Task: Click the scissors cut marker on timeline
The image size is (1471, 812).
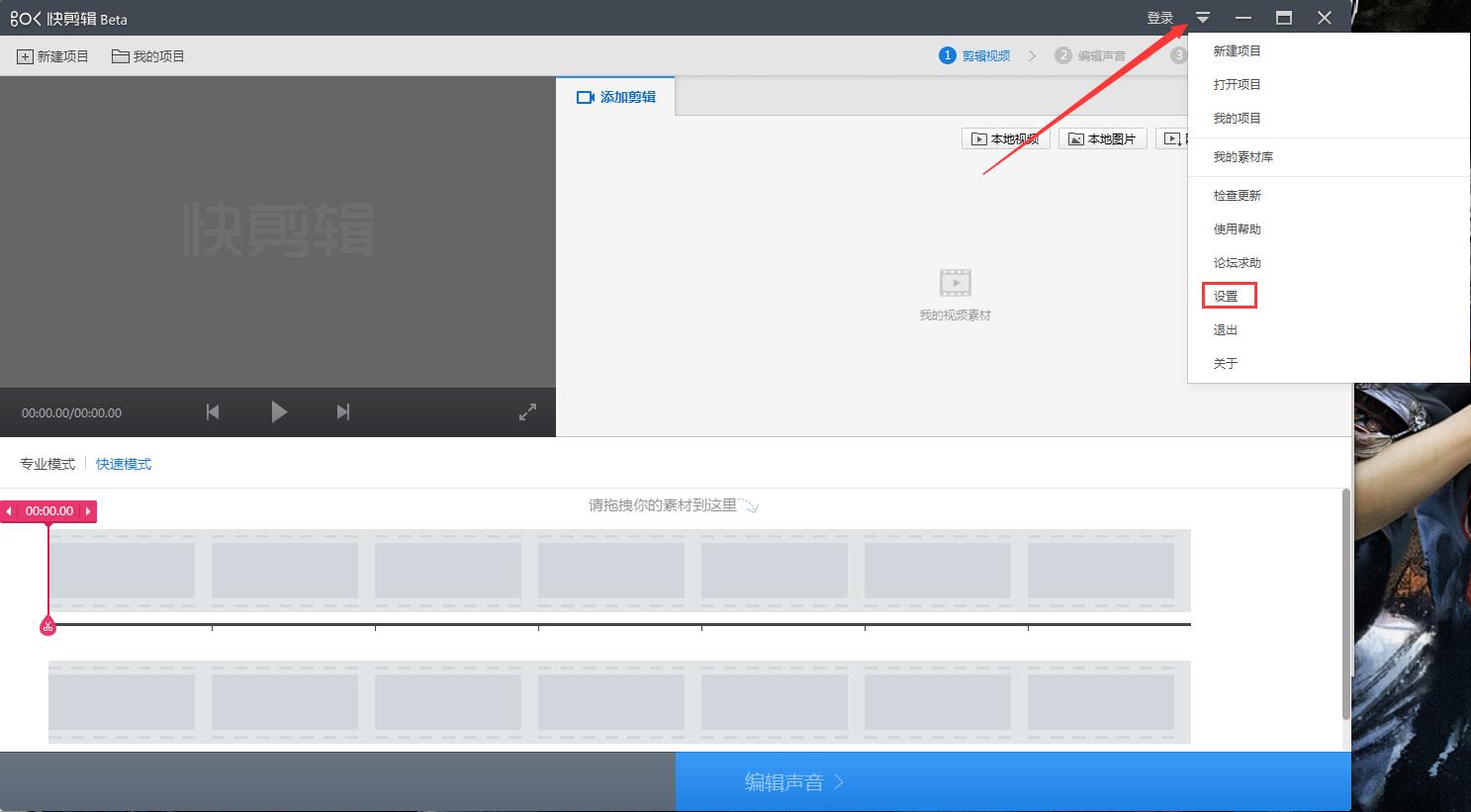Action: (47, 626)
